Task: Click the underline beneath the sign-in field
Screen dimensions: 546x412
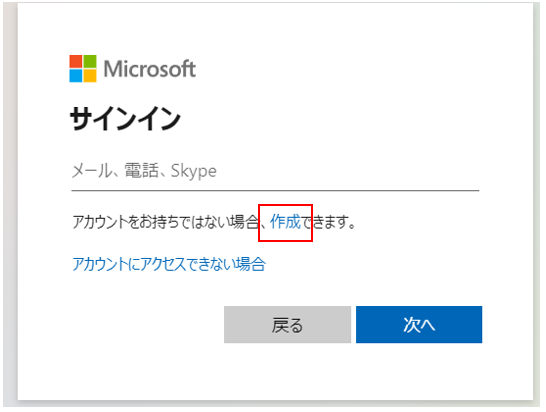Action: tap(275, 191)
